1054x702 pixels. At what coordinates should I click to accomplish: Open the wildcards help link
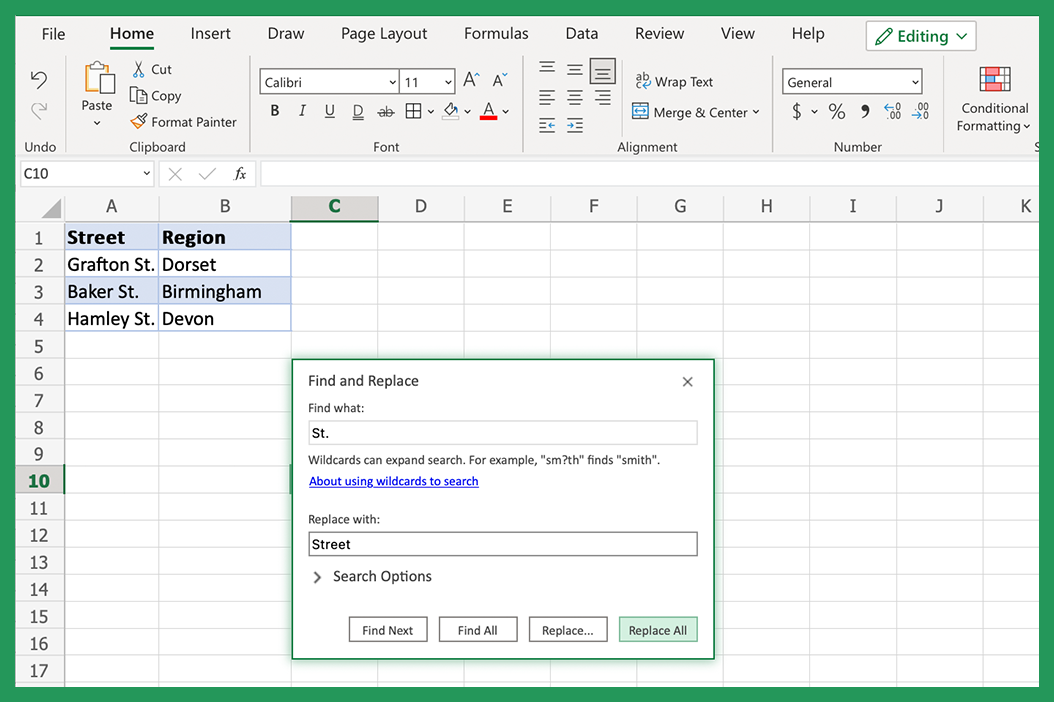click(x=393, y=481)
